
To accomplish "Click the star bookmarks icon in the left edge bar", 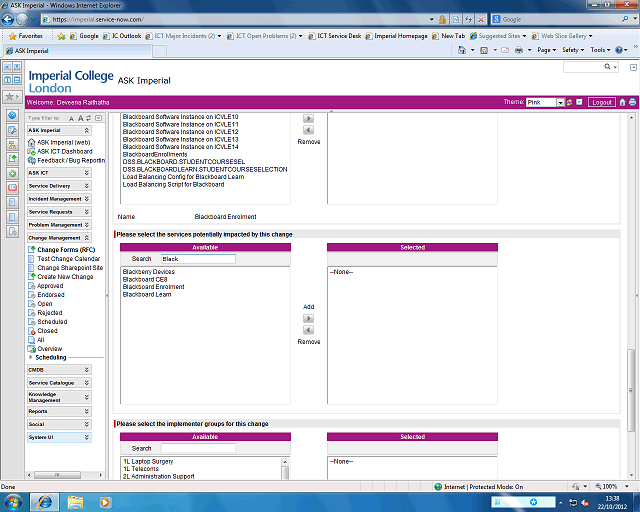I will [x=11, y=97].
